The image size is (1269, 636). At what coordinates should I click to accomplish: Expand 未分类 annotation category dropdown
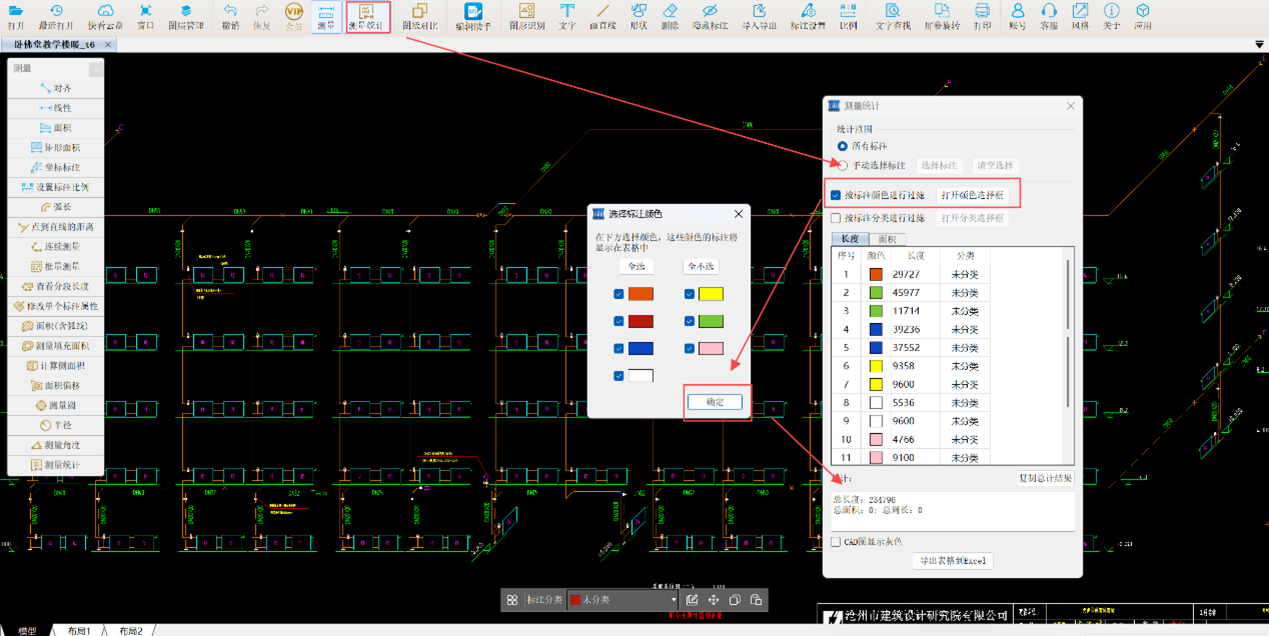coord(673,600)
